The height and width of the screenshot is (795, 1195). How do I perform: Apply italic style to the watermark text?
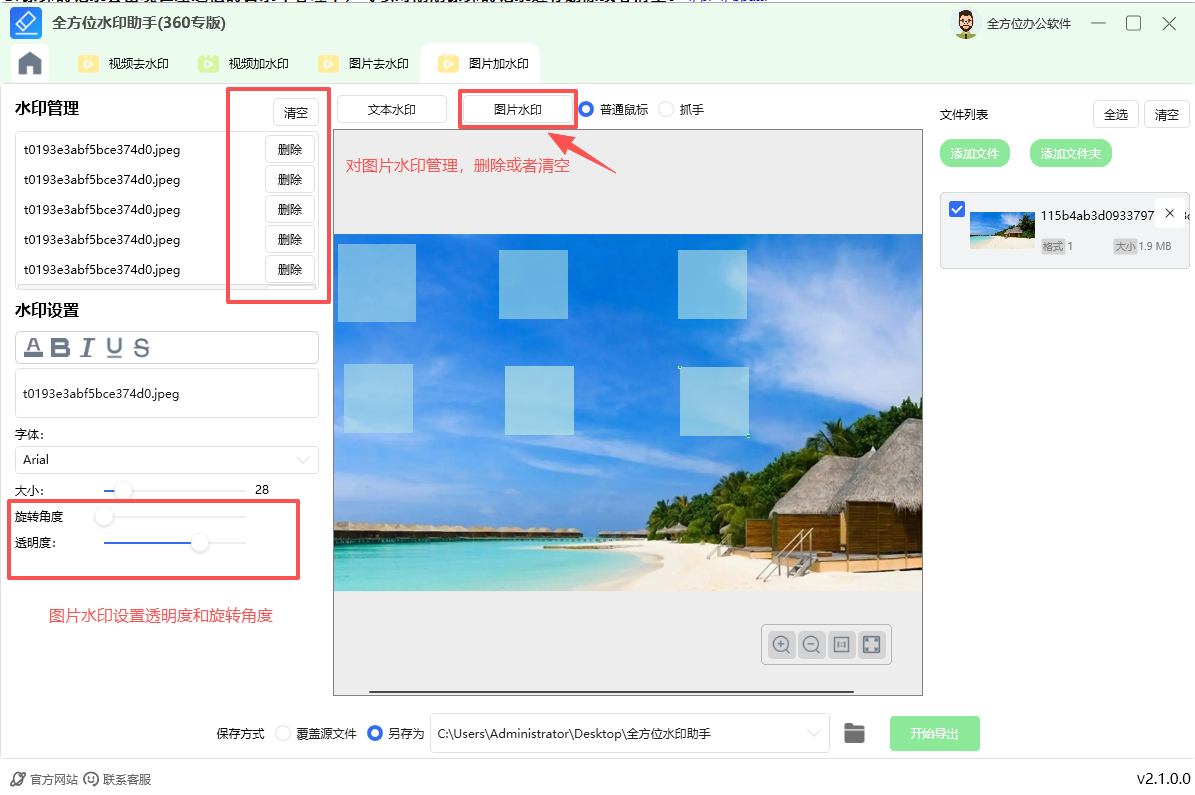click(x=88, y=347)
